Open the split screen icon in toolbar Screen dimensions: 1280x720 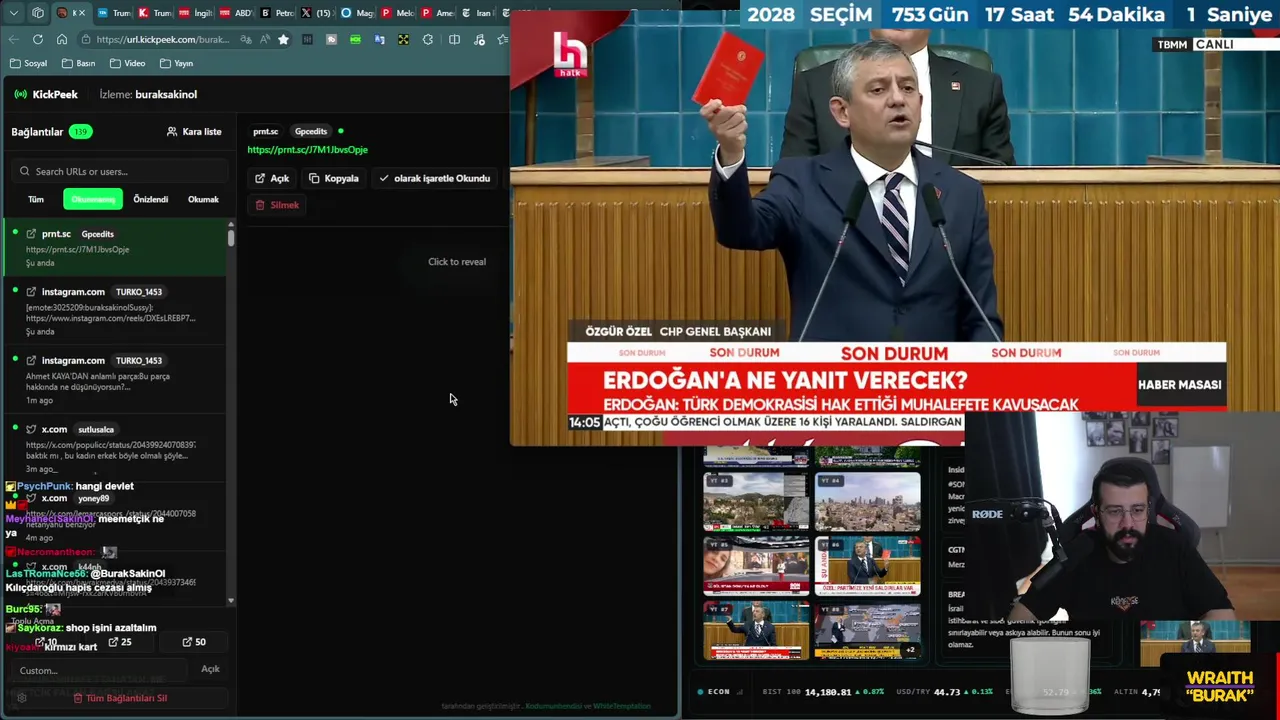pyautogui.click(x=454, y=39)
